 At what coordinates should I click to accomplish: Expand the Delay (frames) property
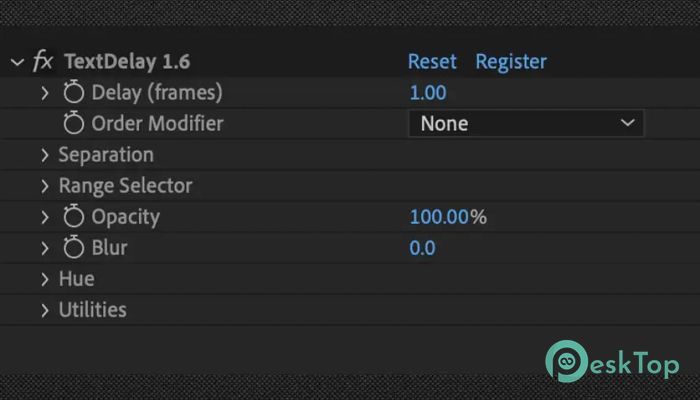(45, 93)
